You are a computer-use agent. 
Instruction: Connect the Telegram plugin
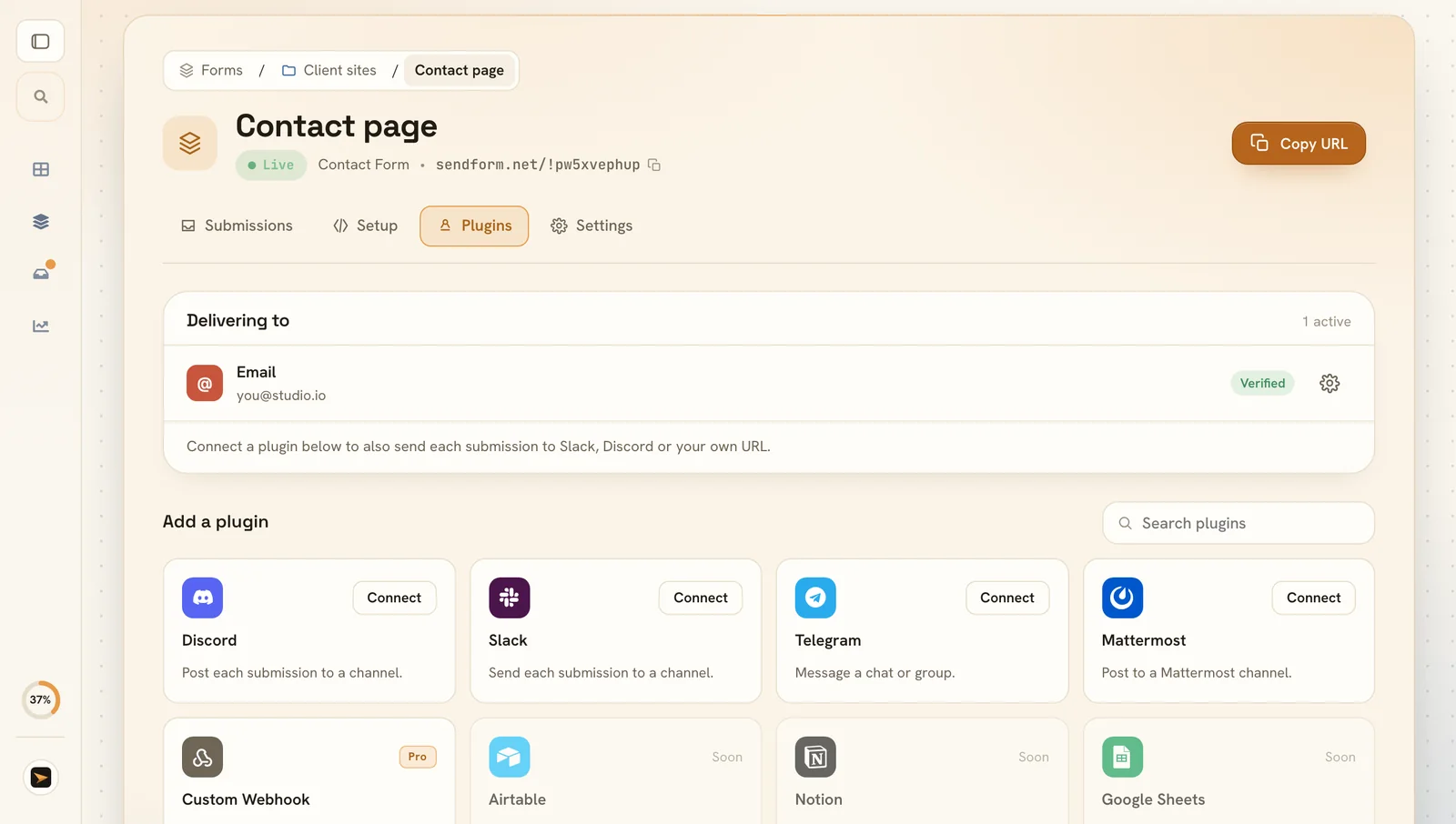[x=1007, y=598]
